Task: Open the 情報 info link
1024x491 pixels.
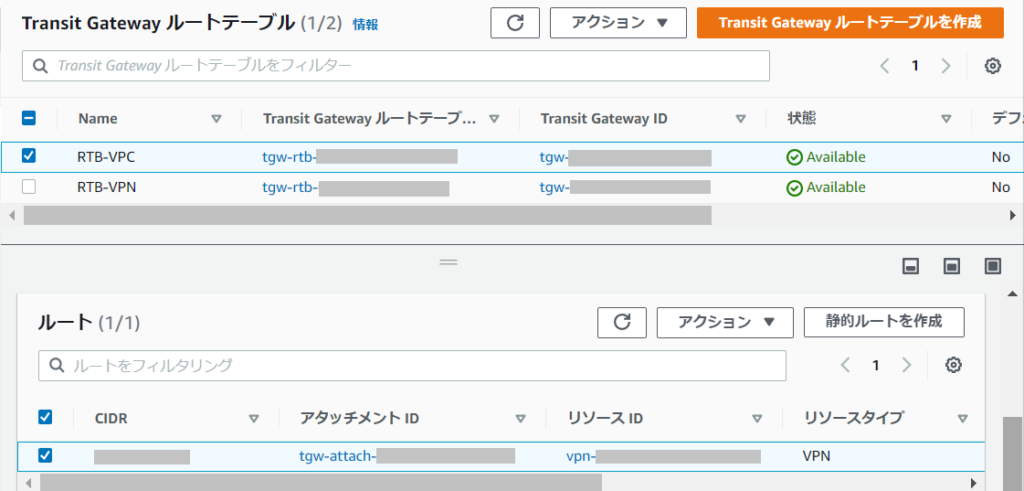Action: click(365, 25)
